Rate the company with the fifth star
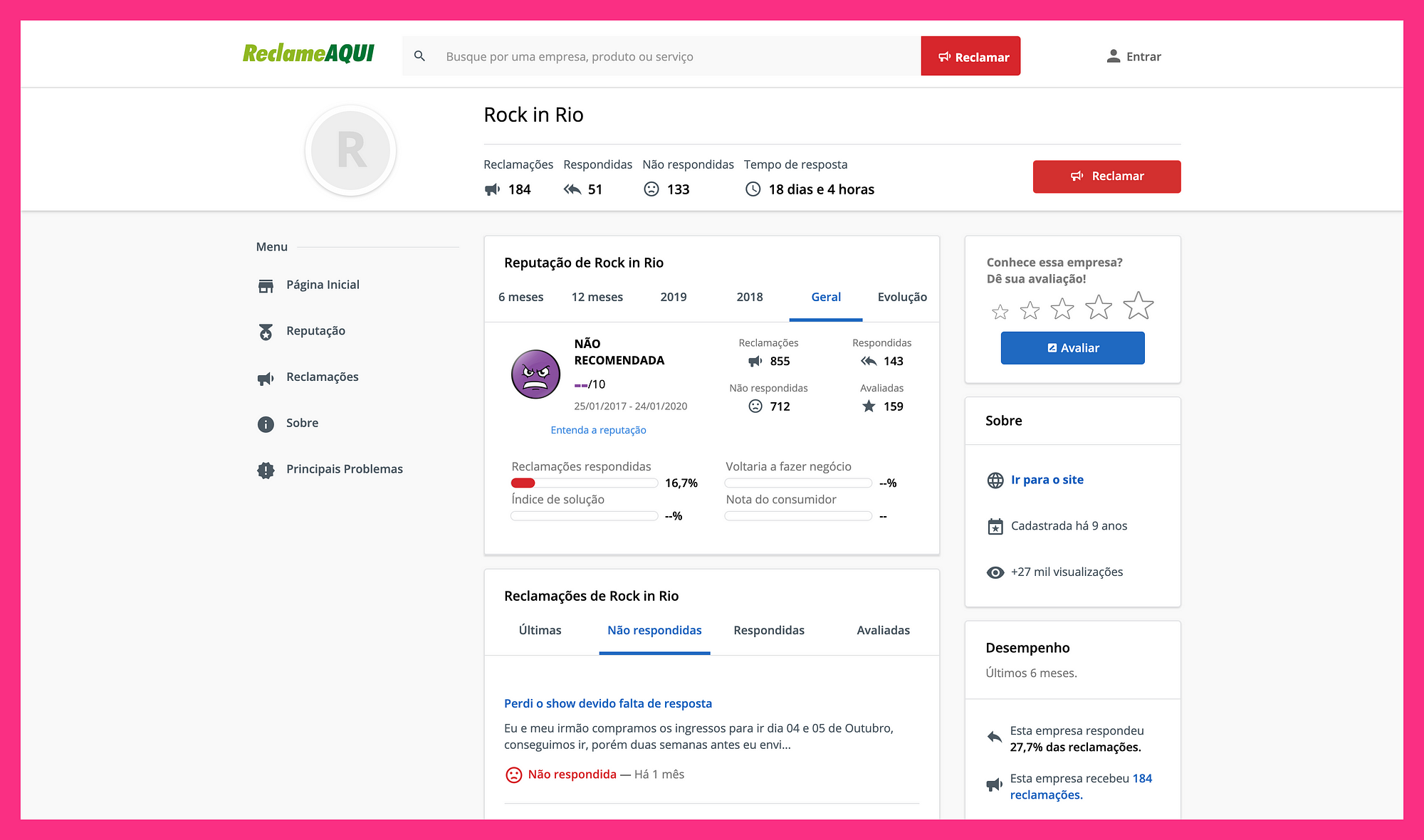This screenshot has width=1424, height=840. coord(1138,305)
